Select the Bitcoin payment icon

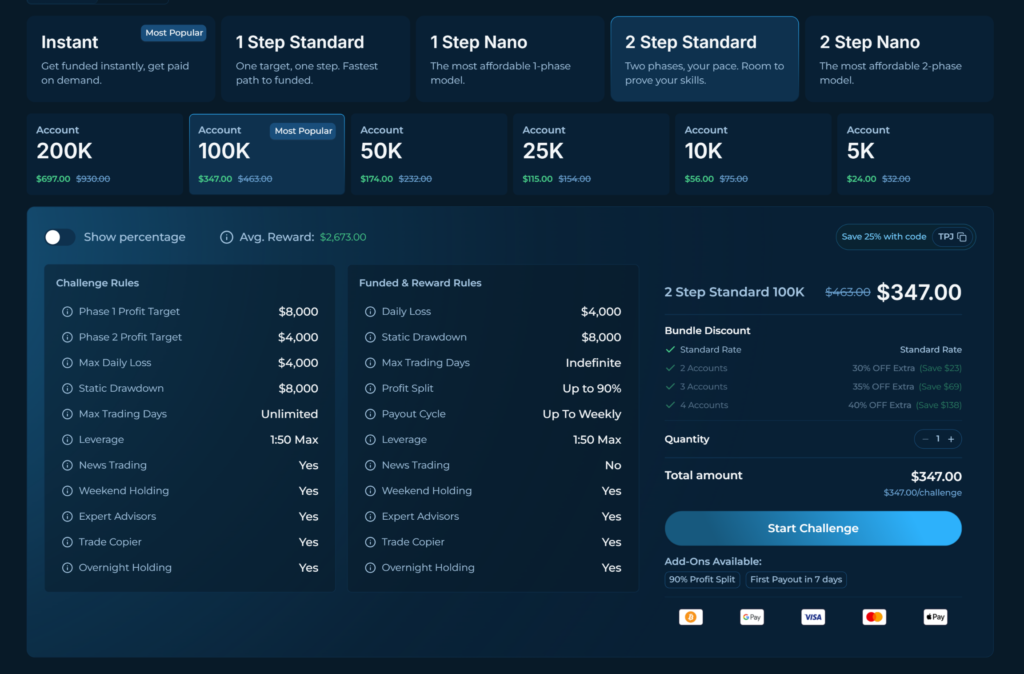pos(691,617)
